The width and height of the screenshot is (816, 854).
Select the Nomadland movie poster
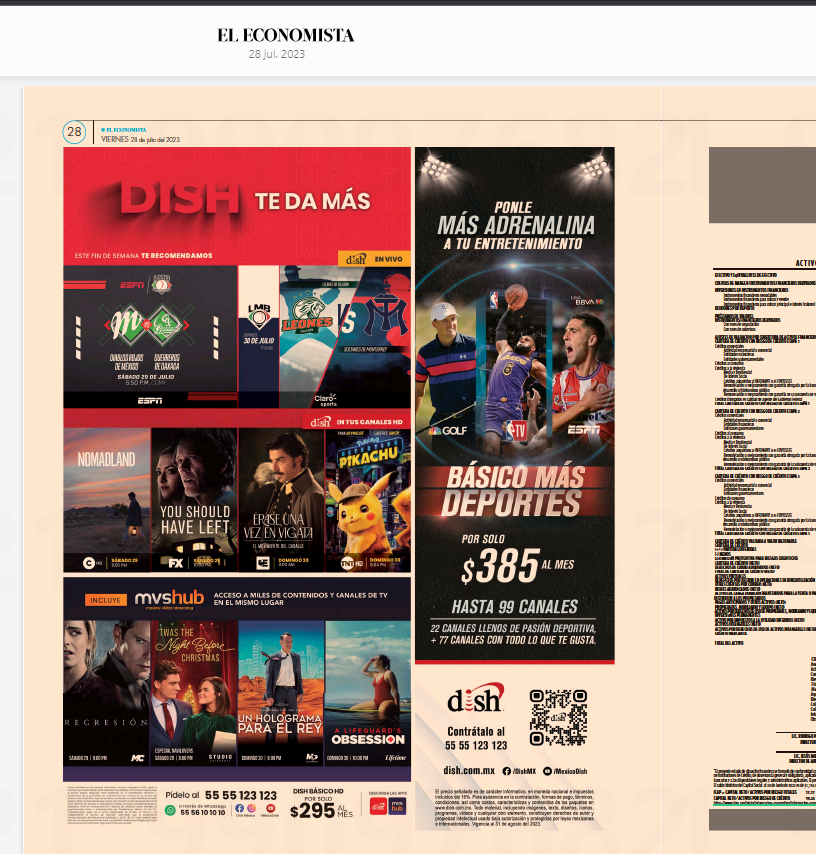pos(106,500)
